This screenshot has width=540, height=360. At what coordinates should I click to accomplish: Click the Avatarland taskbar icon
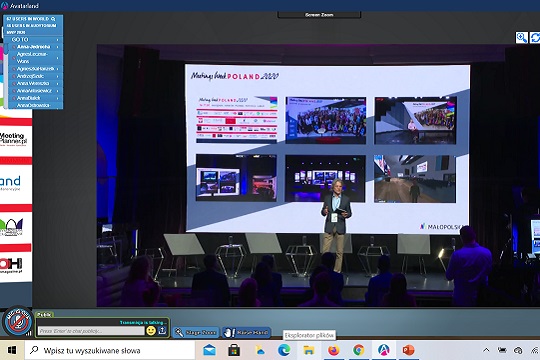384,350
